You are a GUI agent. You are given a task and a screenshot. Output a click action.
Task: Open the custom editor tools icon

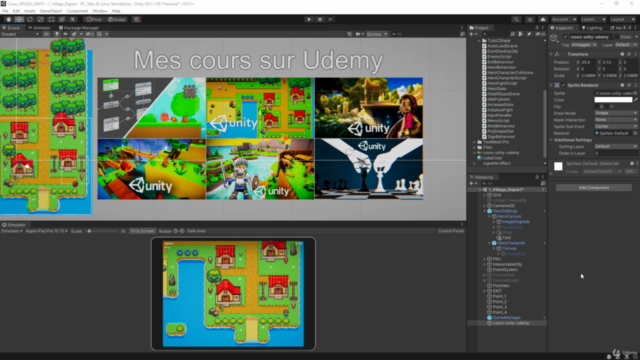point(73,19)
